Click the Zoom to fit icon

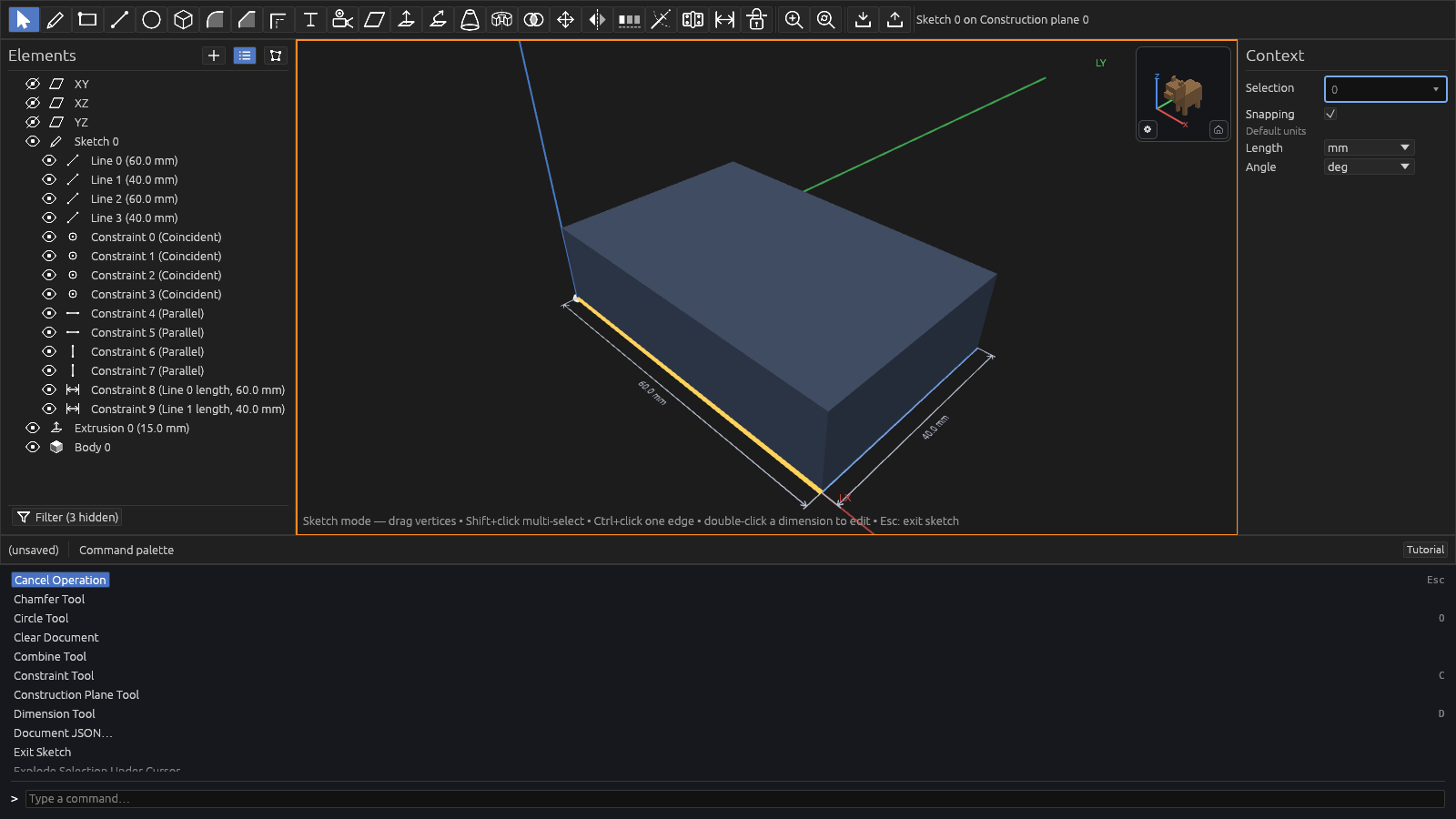[x=825, y=19]
